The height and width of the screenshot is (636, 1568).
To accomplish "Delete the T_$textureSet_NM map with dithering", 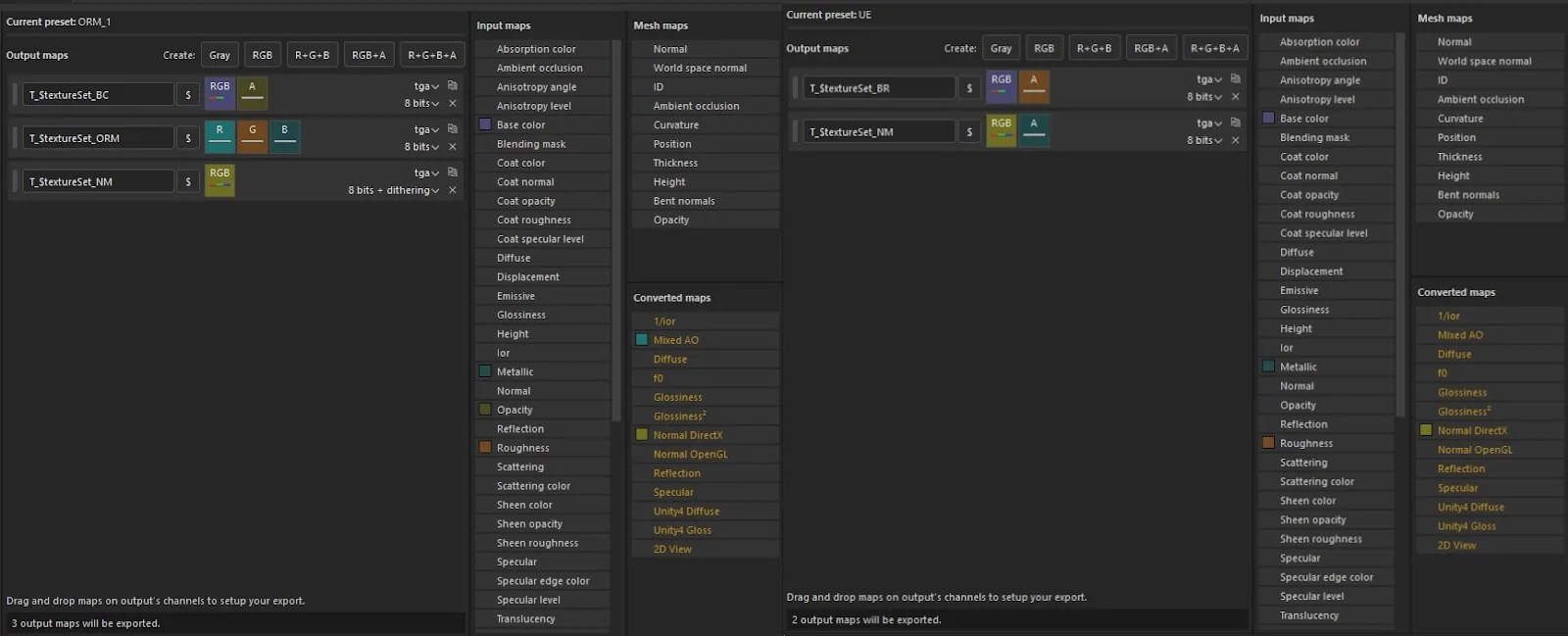I will click(453, 190).
